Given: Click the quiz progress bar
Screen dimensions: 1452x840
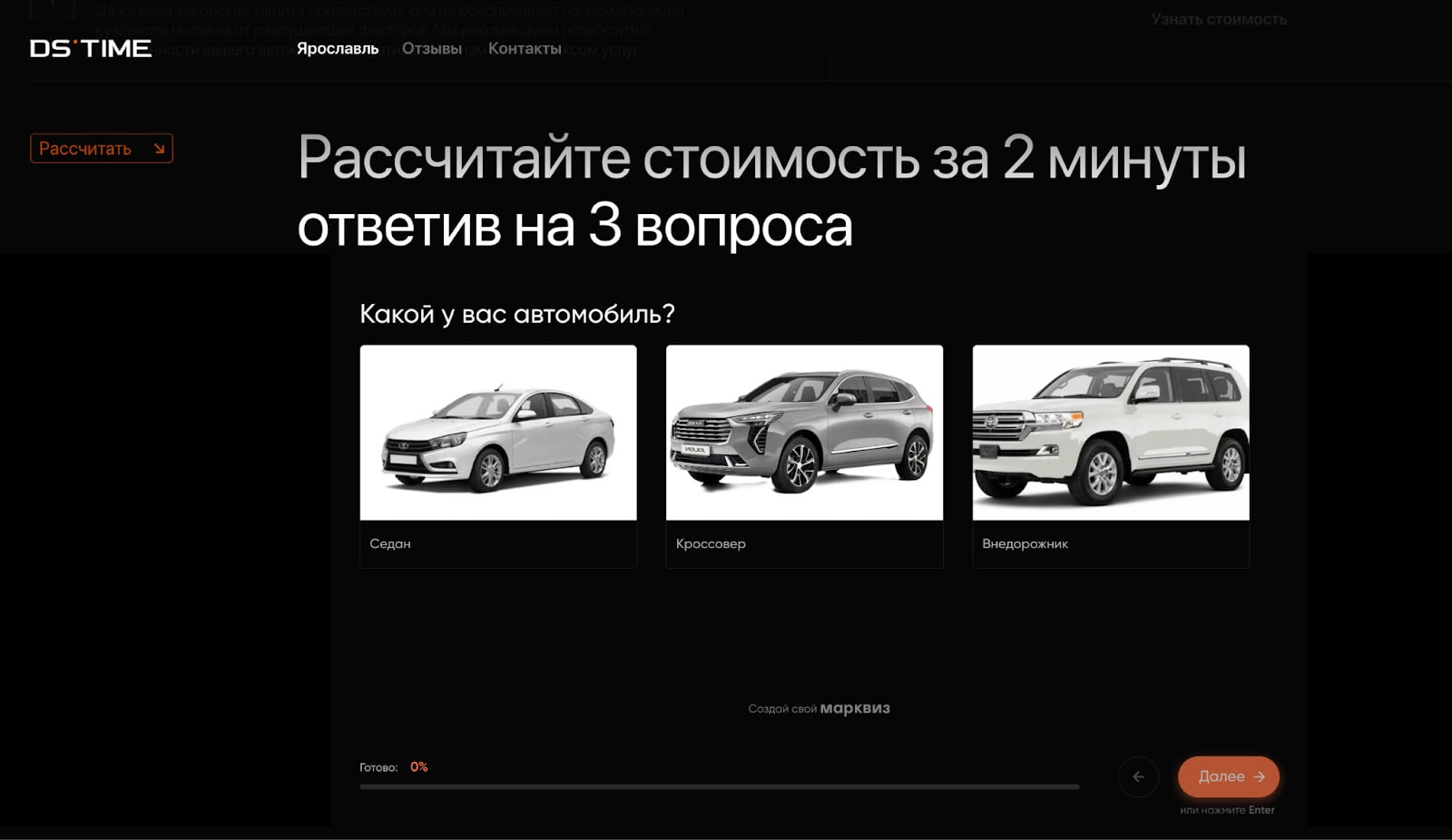Looking at the screenshot, I should 719,787.
